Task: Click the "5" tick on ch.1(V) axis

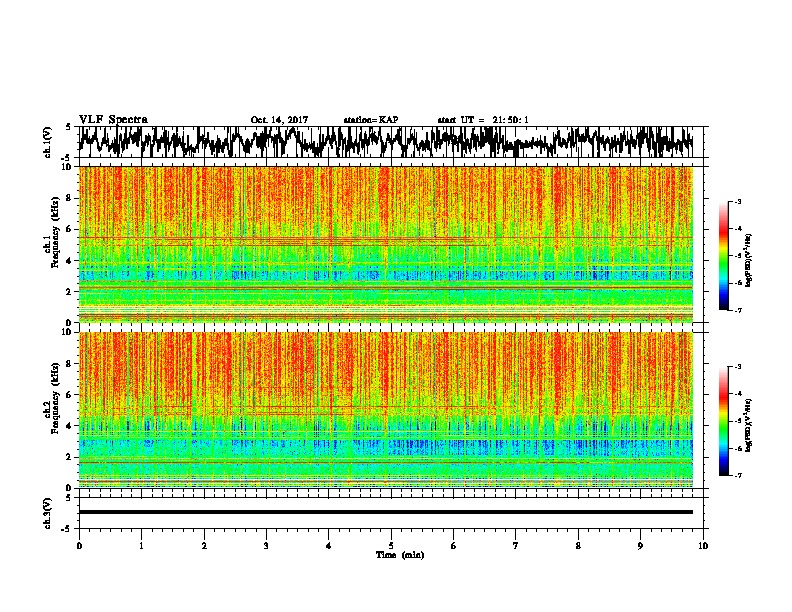Action: coord(68,127)
